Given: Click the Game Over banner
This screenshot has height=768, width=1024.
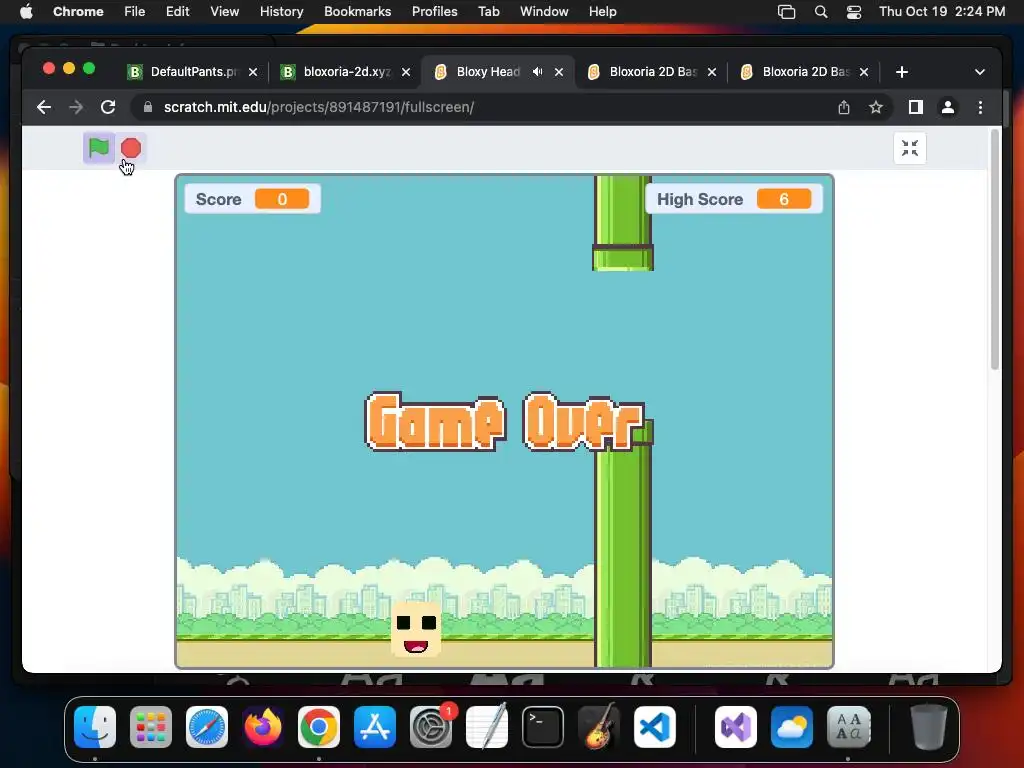Looking at the screenshot, I should click(505, 422).
